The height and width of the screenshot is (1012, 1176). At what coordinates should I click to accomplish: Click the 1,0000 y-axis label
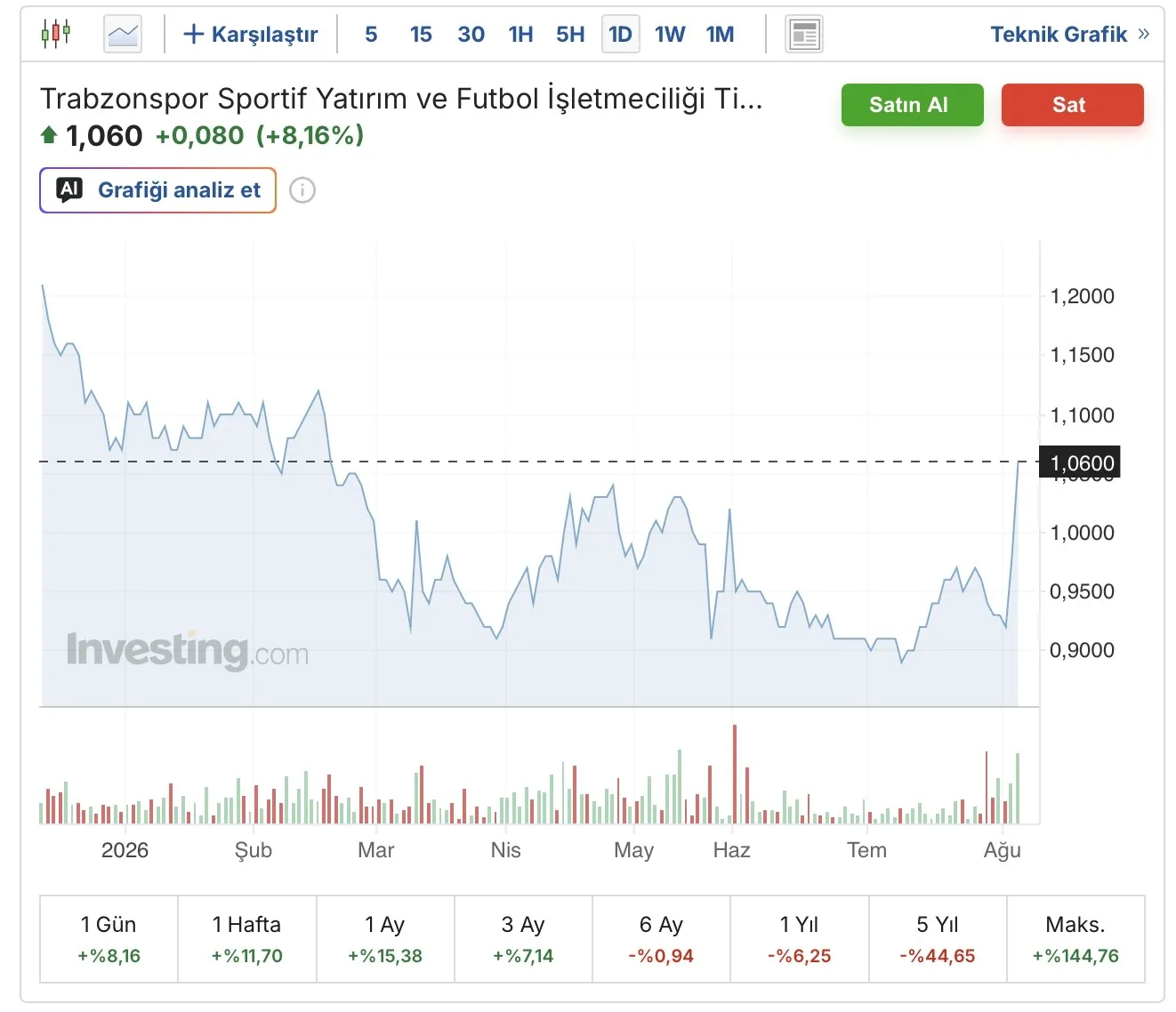[1082, 533]
